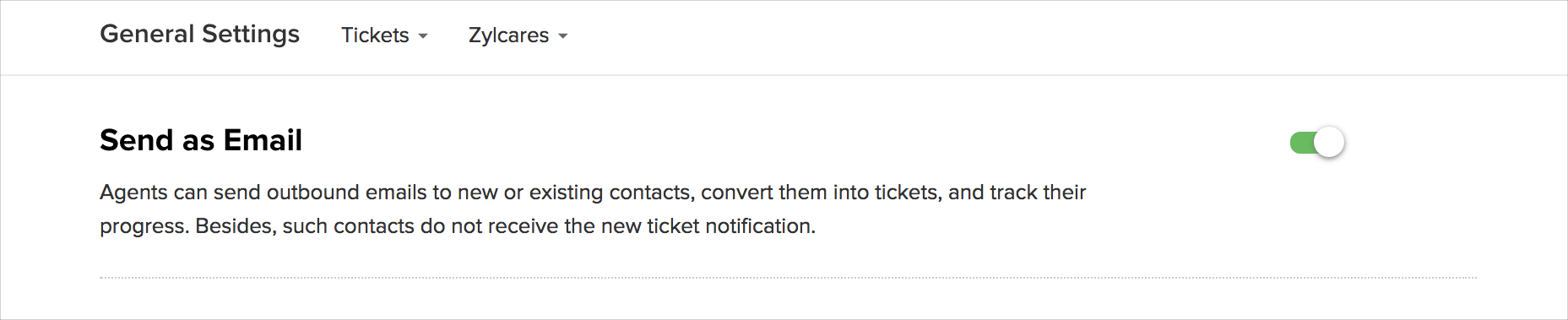Open the Zylcares dropdown
This screenshot has height=320, width=1568.
pyautogui.click(x=518, y=35)
